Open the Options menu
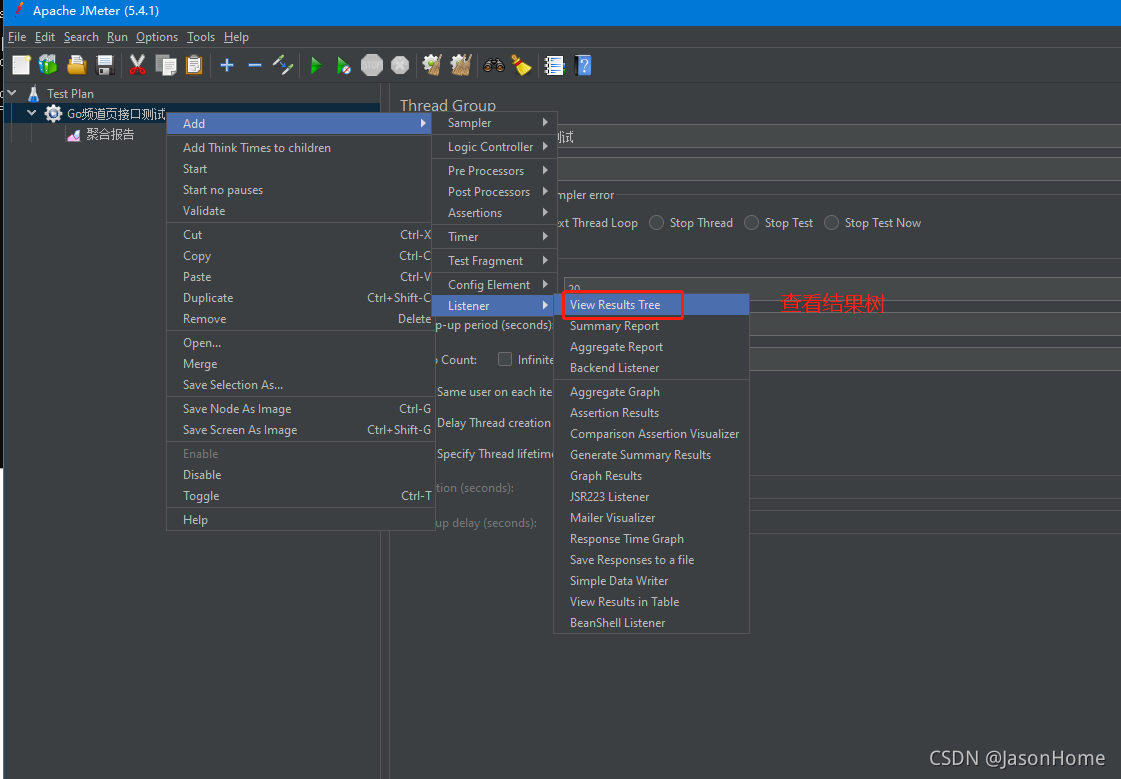The width and height of the screenshot is (1121, 779). tap(157, 37)
